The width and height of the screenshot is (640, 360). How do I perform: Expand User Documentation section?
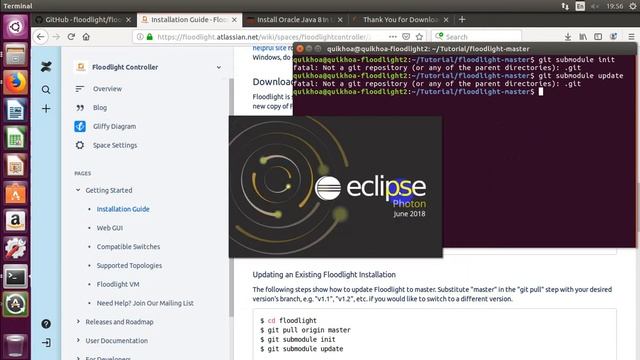(x=78, y=340)
